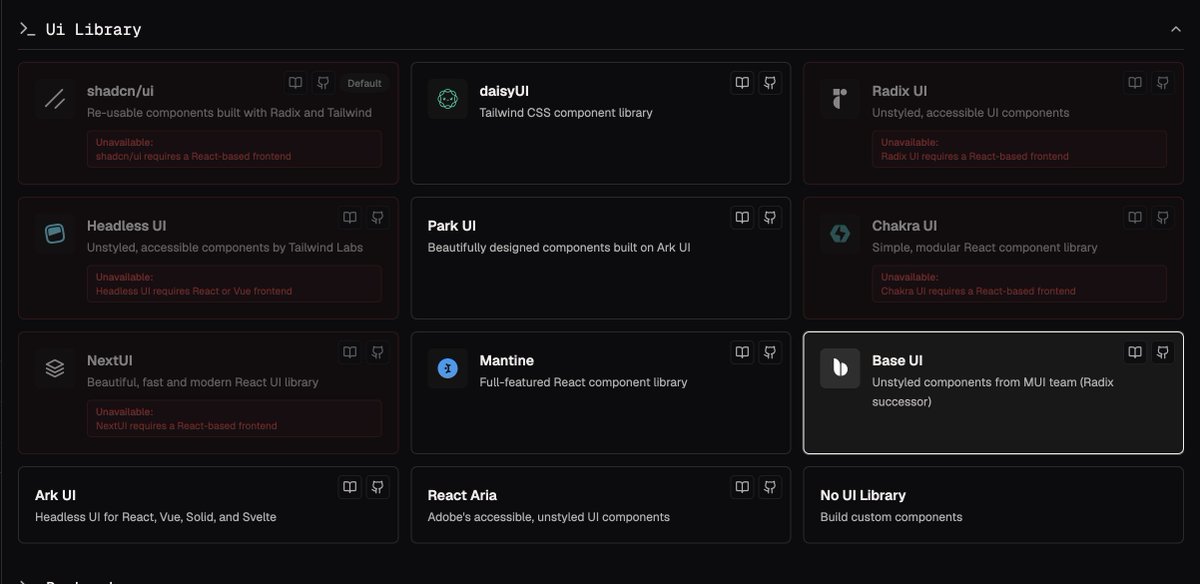Open the Base UI GitHub icon

tap(1163, 352)
